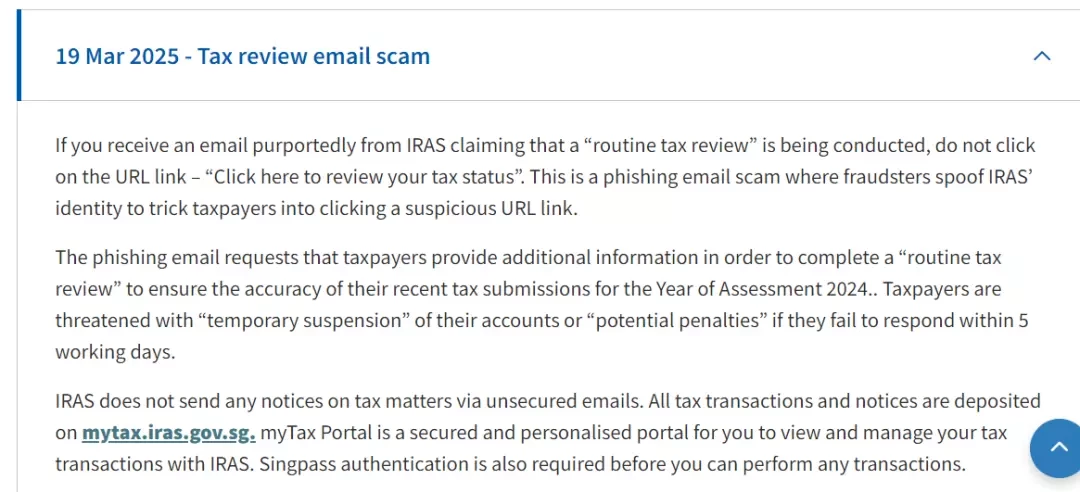
Task: Click the "19 Mar 2025 - Tax review email scam" heading
Action: [242, 56]
